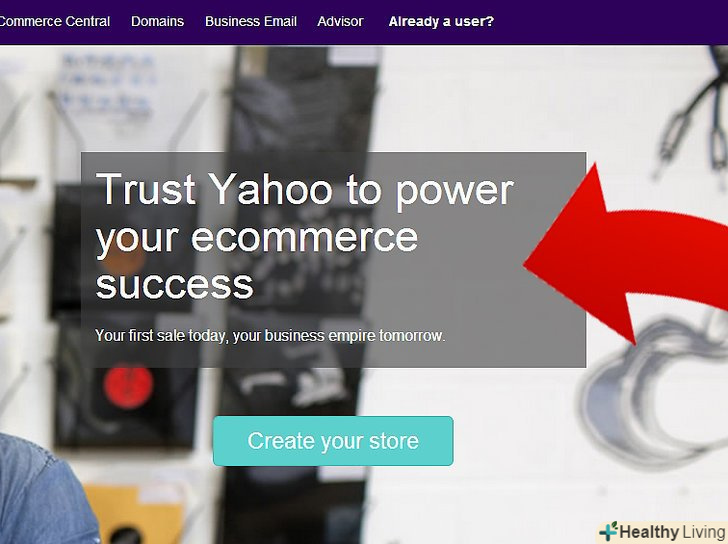Click the black hanging shirt above the banner
728x544 pixels.
[x=304, y=98]
